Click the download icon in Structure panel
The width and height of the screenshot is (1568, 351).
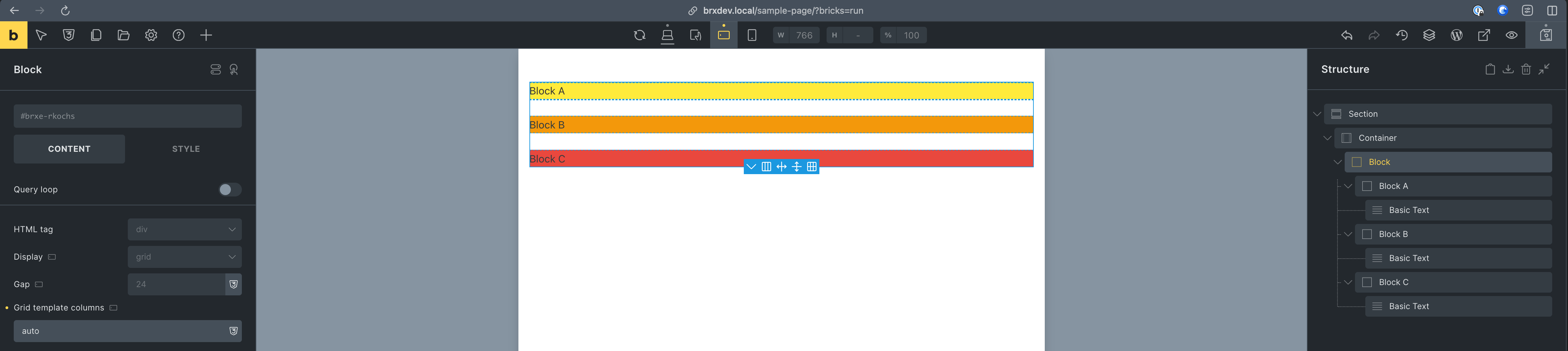(x=1508, y=69)
